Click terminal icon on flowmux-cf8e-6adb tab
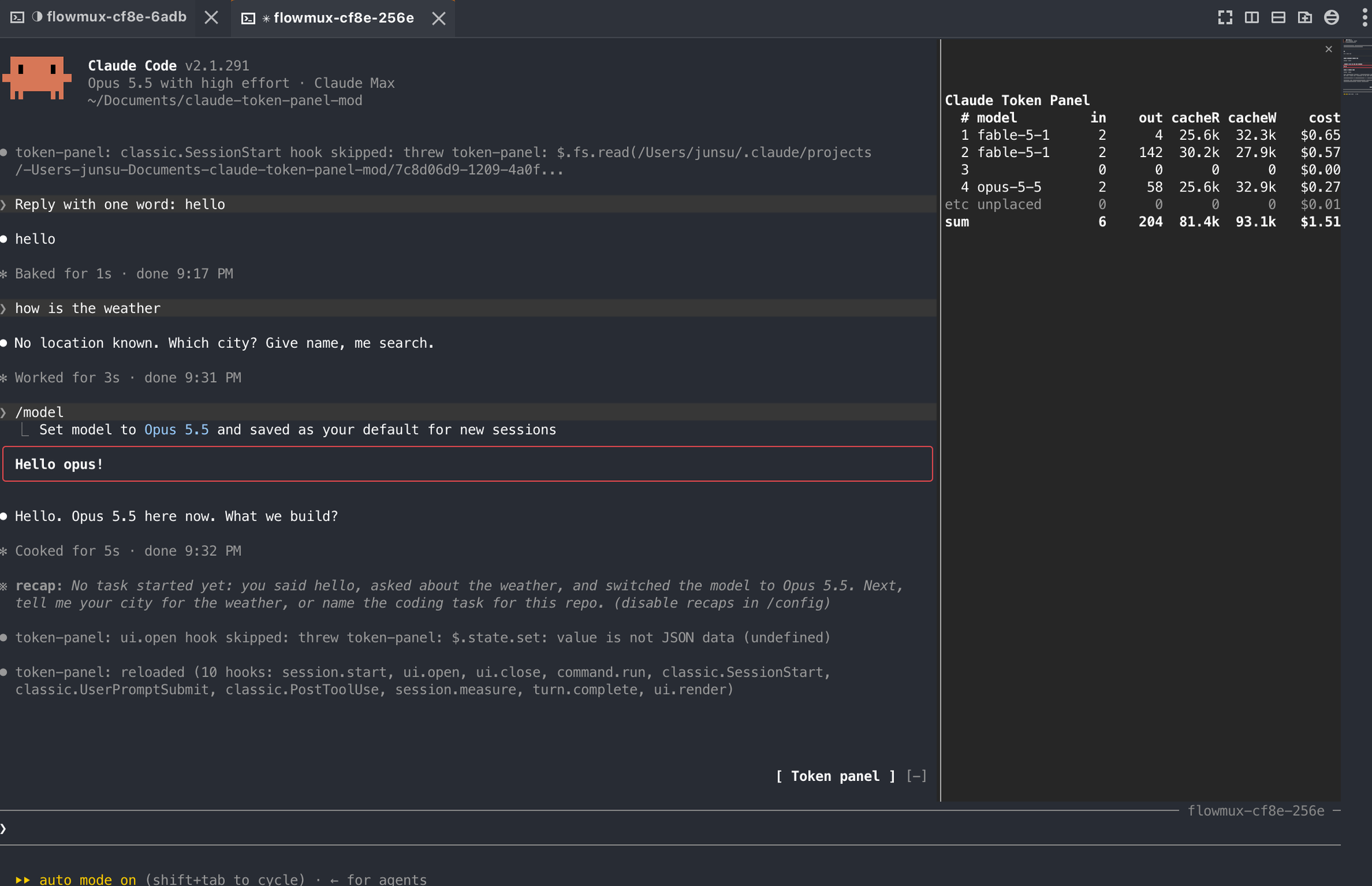 click(18, 18)
